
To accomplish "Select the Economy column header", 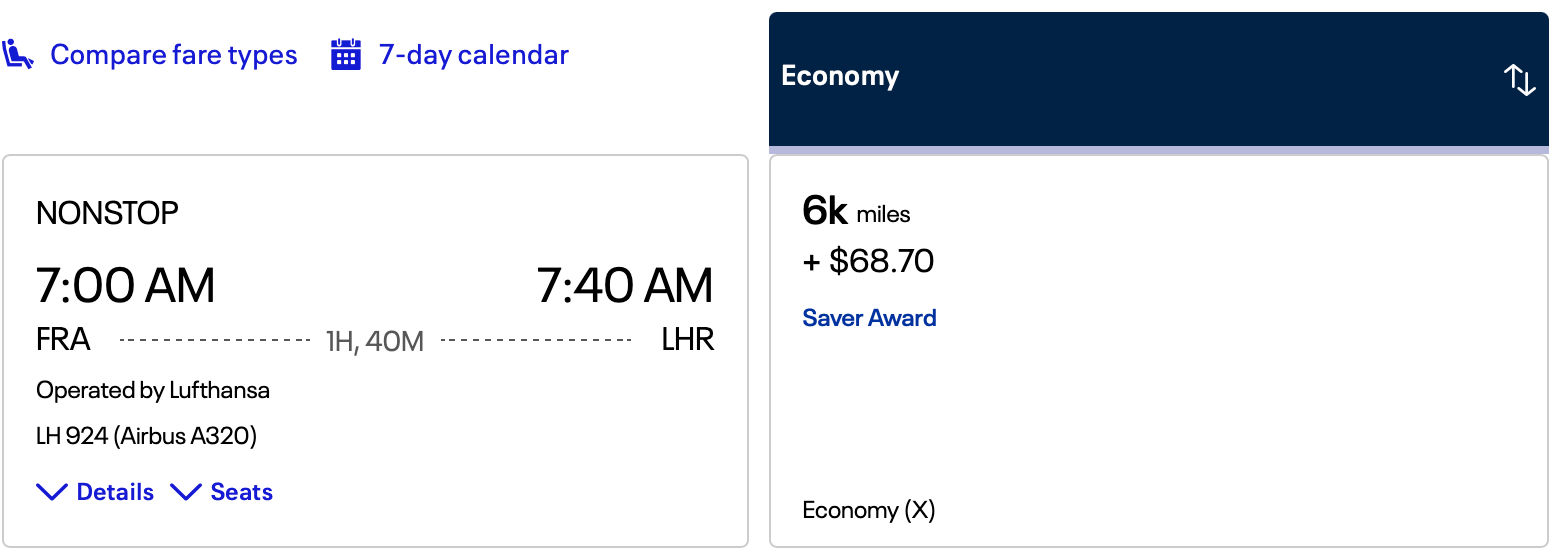I will (x=840, y=77).
